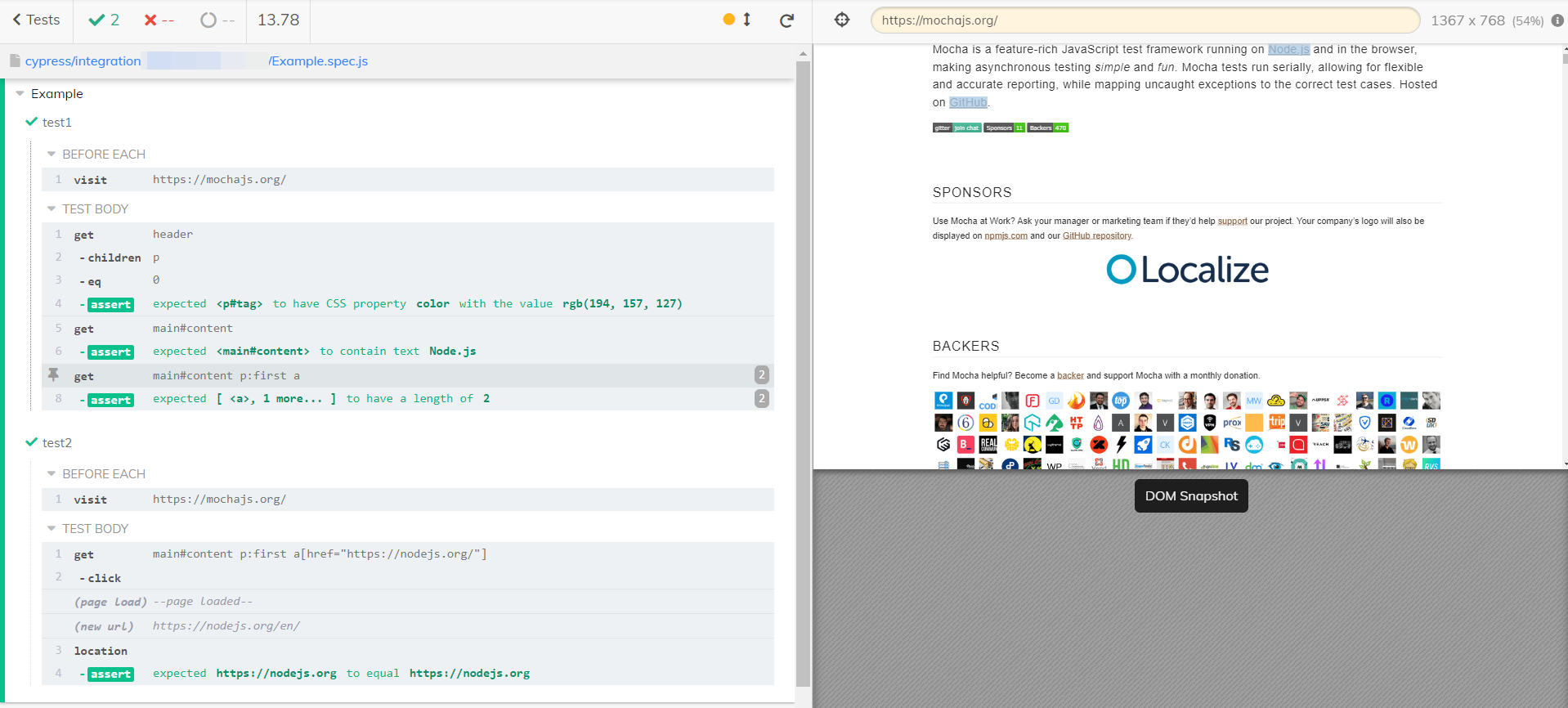Screen dimensions: 1568x708
Task: Click the Localize sponsor logo
Action: point(1187,270)
